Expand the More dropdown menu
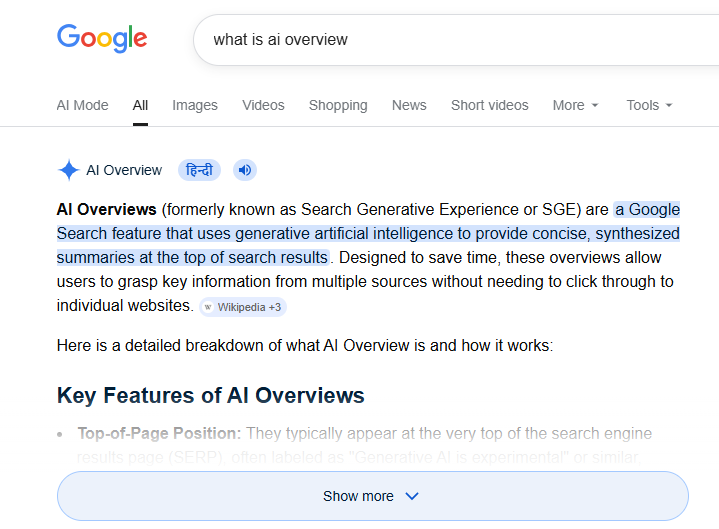Image resolution: width=719 pixels, height=529 pixels. (x=575, y=105)
